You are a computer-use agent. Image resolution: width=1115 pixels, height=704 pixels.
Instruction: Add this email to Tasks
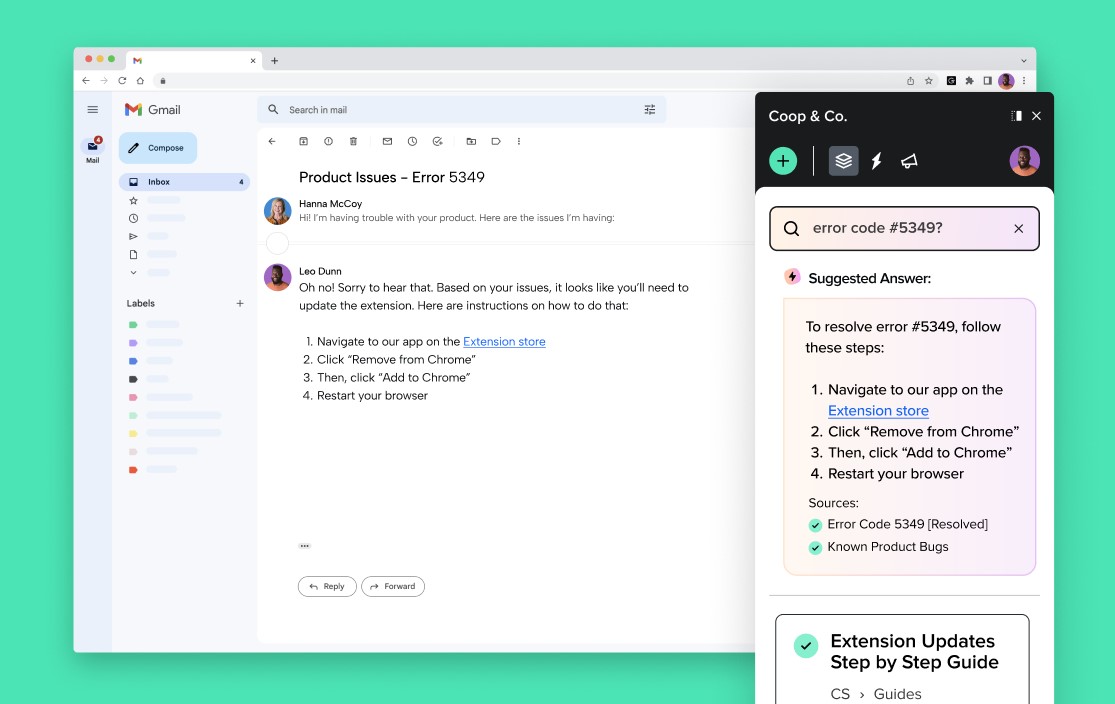(437, 142)
